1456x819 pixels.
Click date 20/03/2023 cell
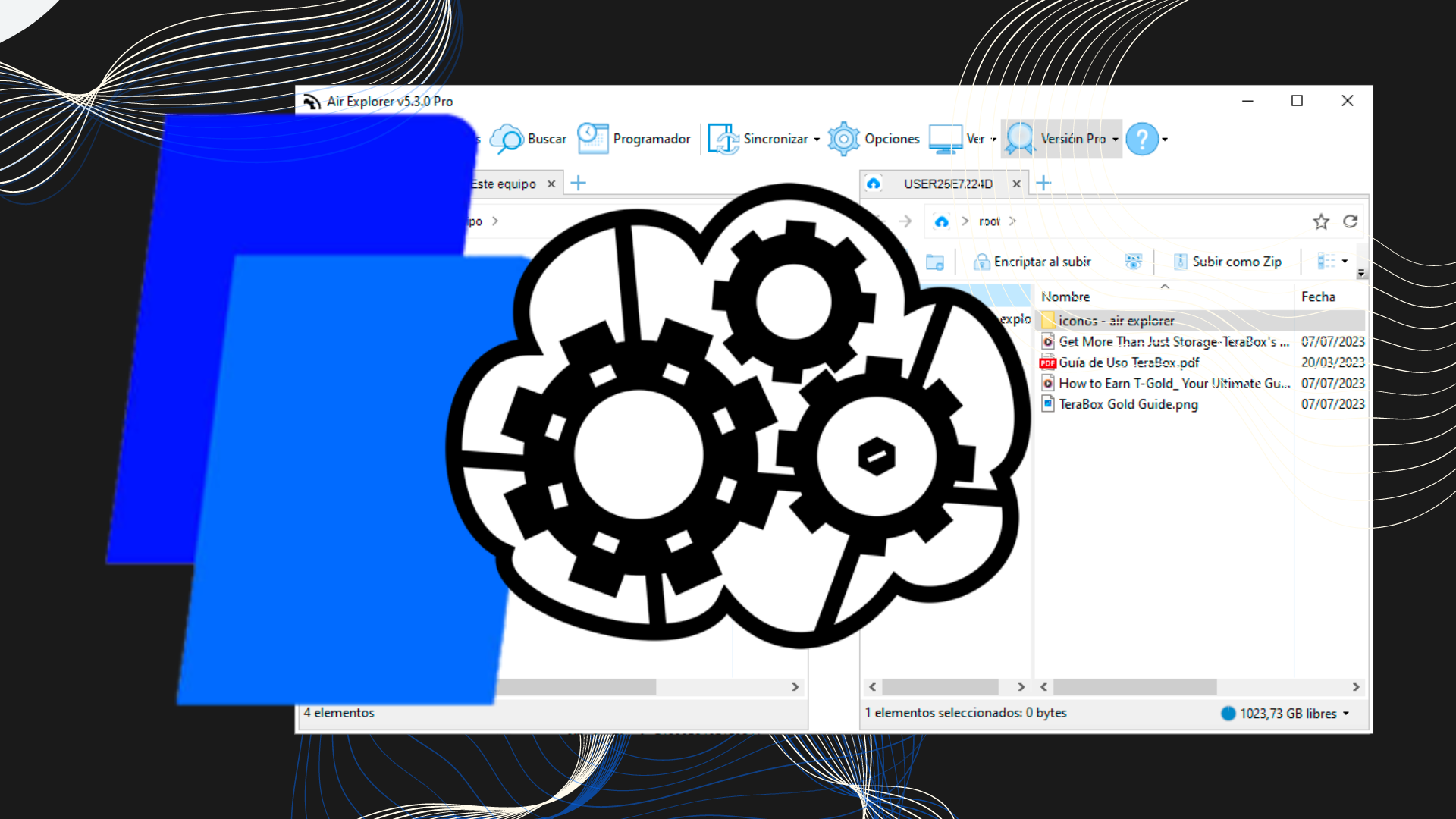(x=1332, y=362)
